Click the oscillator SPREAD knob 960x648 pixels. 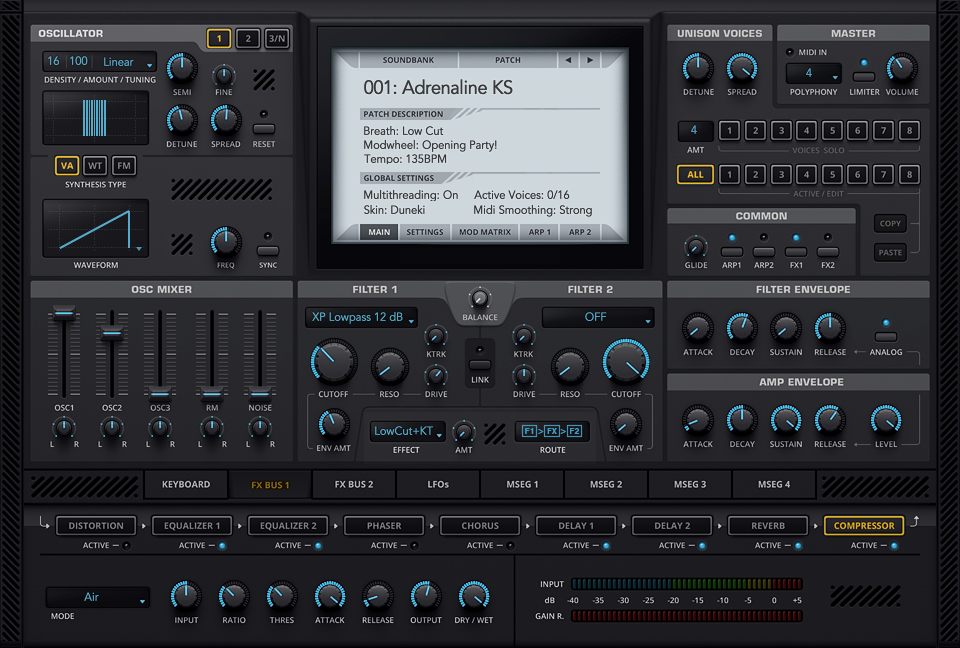pyautogui.click(x=225, y=121)
